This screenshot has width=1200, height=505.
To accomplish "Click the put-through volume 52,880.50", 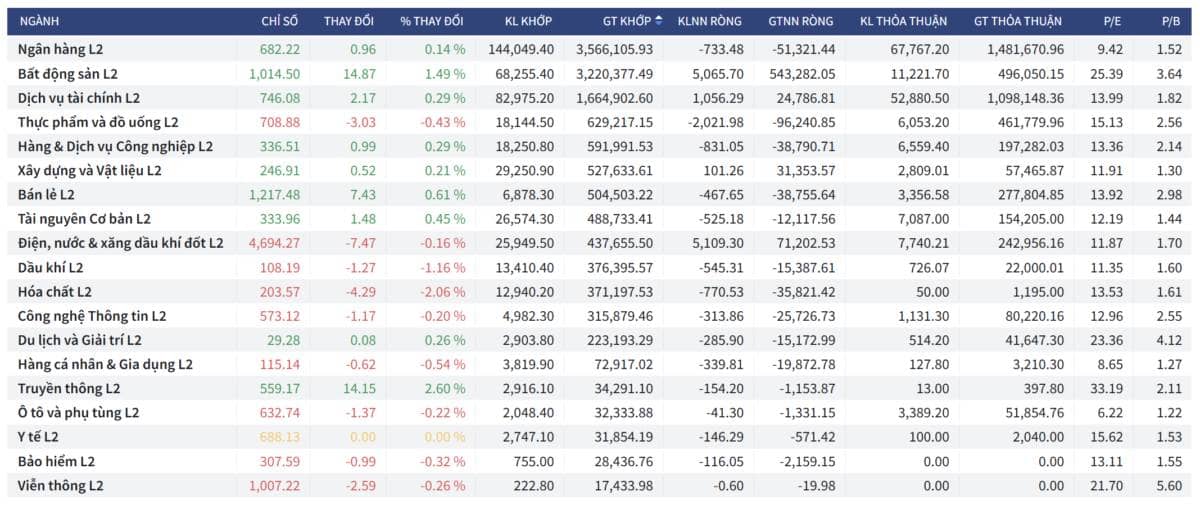I will 920,97.
